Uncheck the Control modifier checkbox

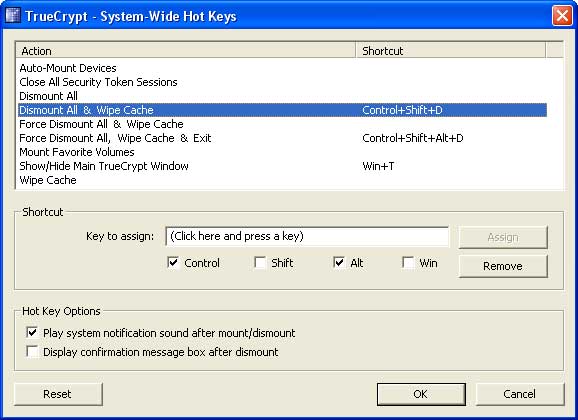coord(173,263)
